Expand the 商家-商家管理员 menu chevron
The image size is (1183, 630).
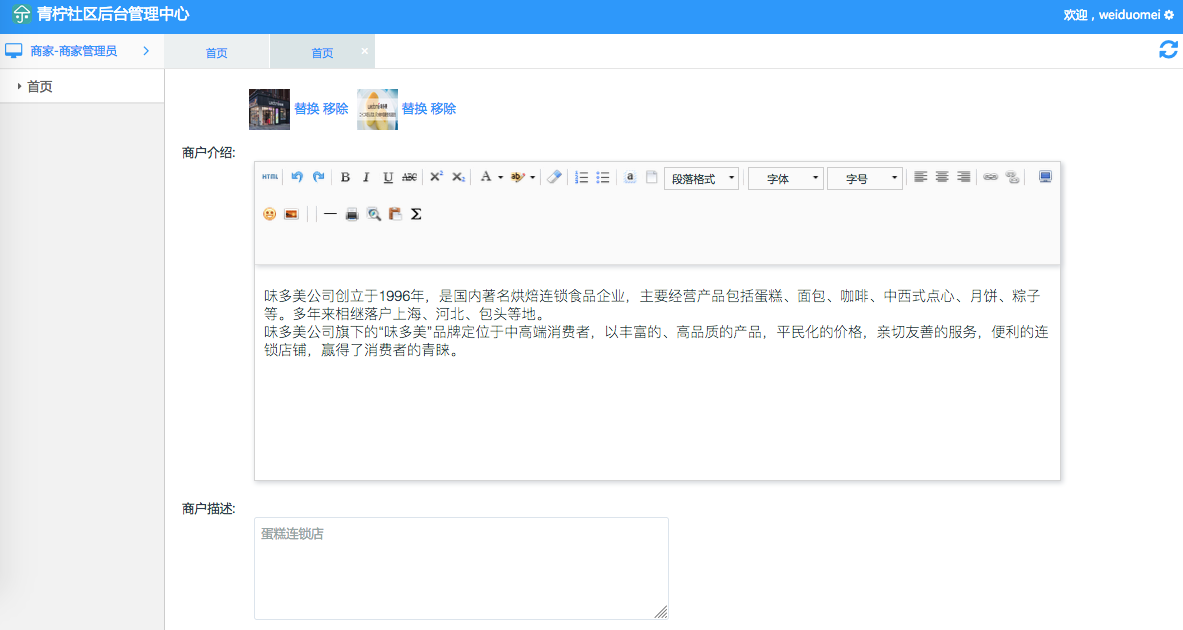(x=146, y=51)
